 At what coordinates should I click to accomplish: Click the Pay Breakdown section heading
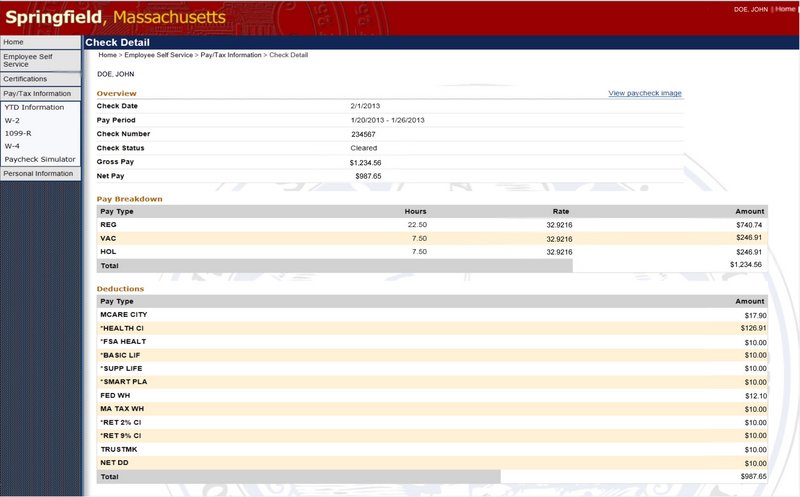coord(130,199)
